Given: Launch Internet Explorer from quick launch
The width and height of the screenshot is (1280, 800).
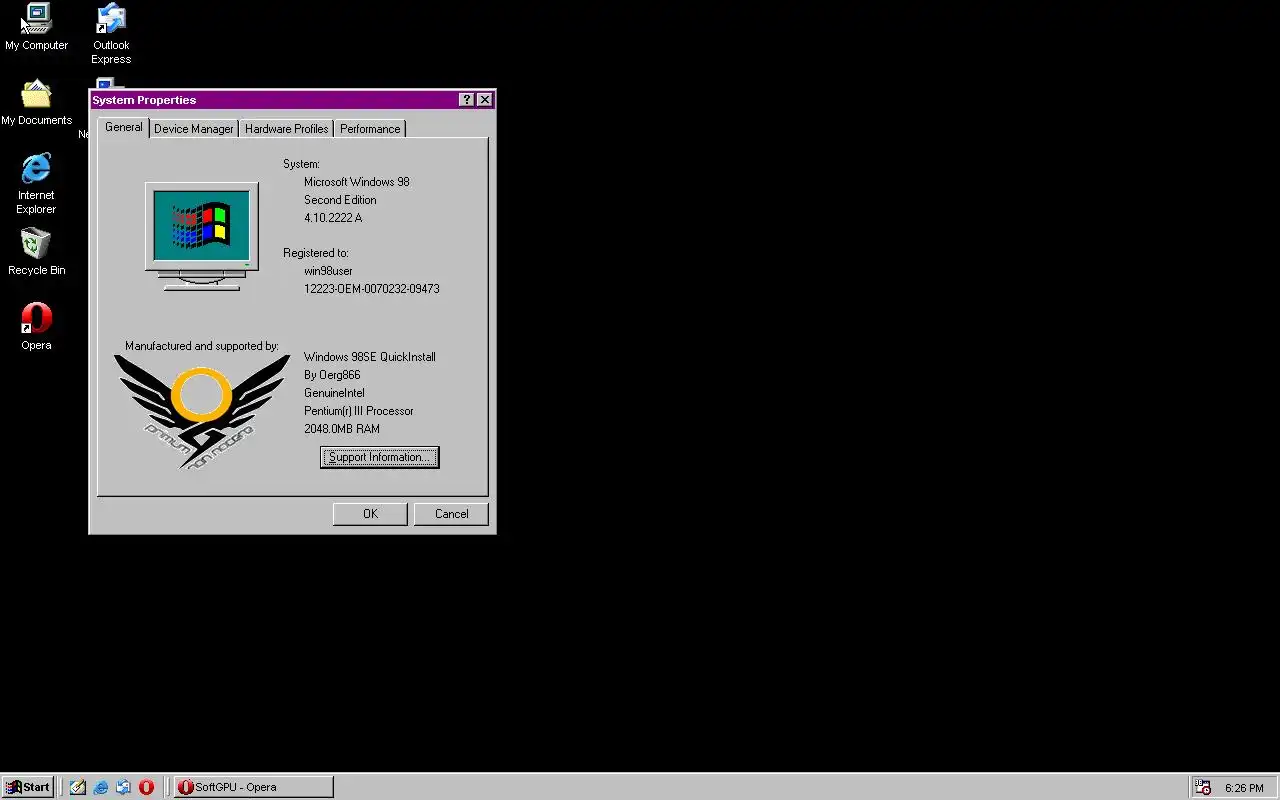Looking at the screenshot, I should tap(101, 787).
